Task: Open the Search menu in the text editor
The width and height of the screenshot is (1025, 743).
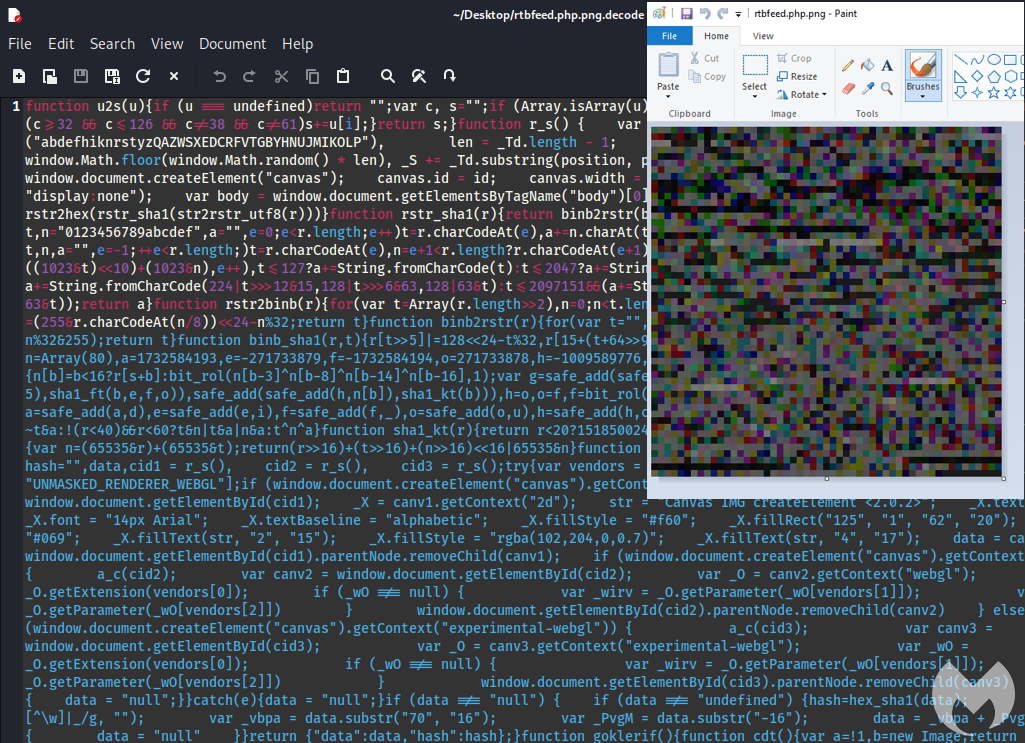Action: pos(112,44)
